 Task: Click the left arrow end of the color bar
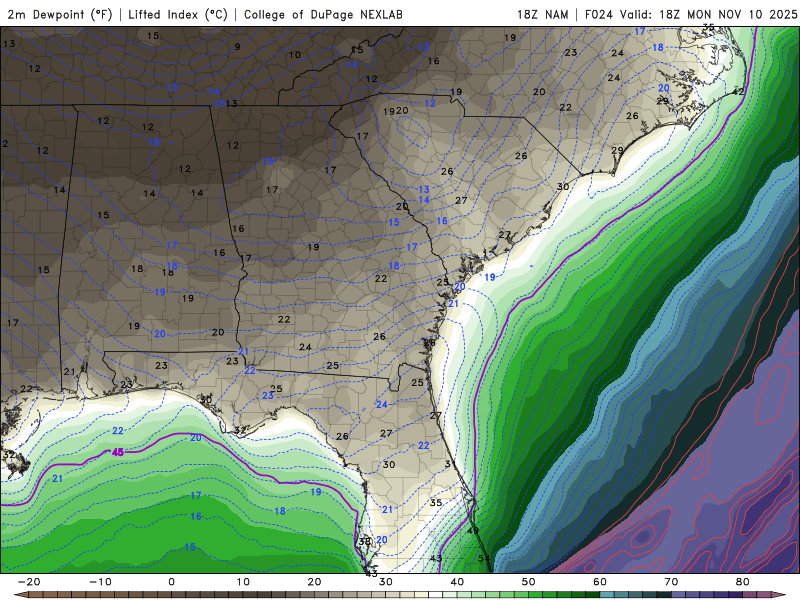(20, 595)
